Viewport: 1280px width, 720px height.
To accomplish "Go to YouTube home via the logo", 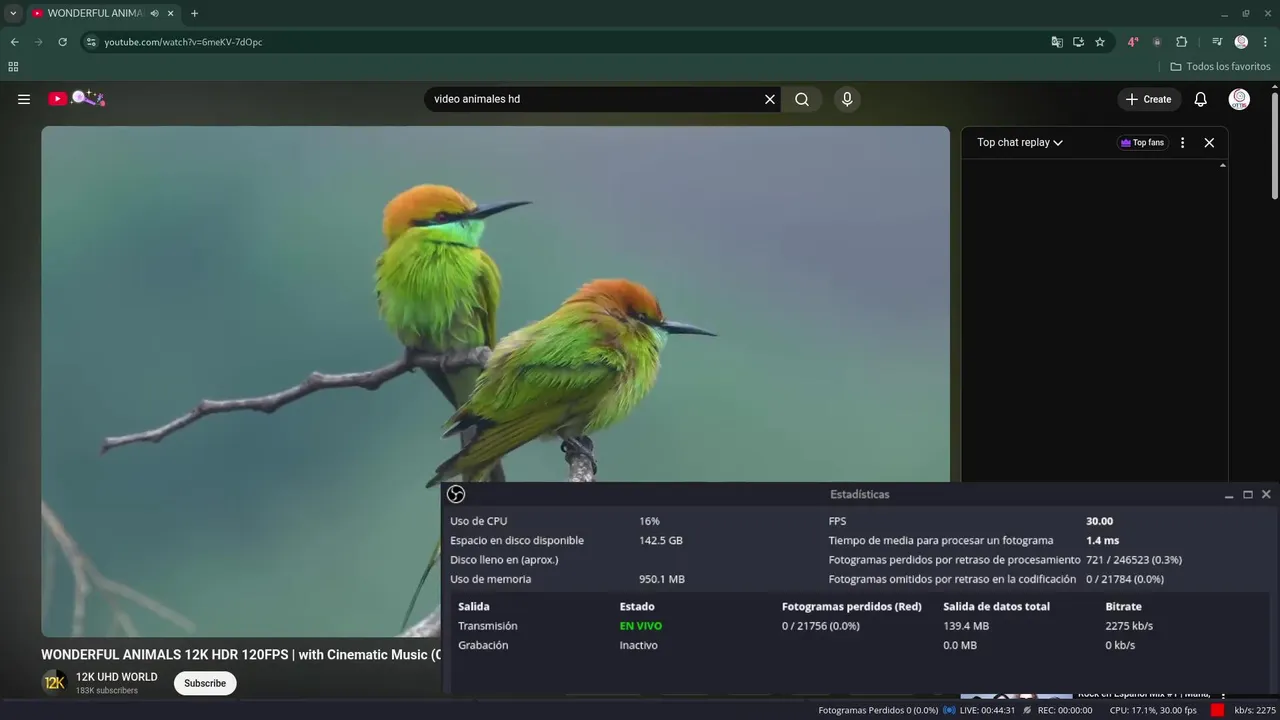I will tap(76, 98).
